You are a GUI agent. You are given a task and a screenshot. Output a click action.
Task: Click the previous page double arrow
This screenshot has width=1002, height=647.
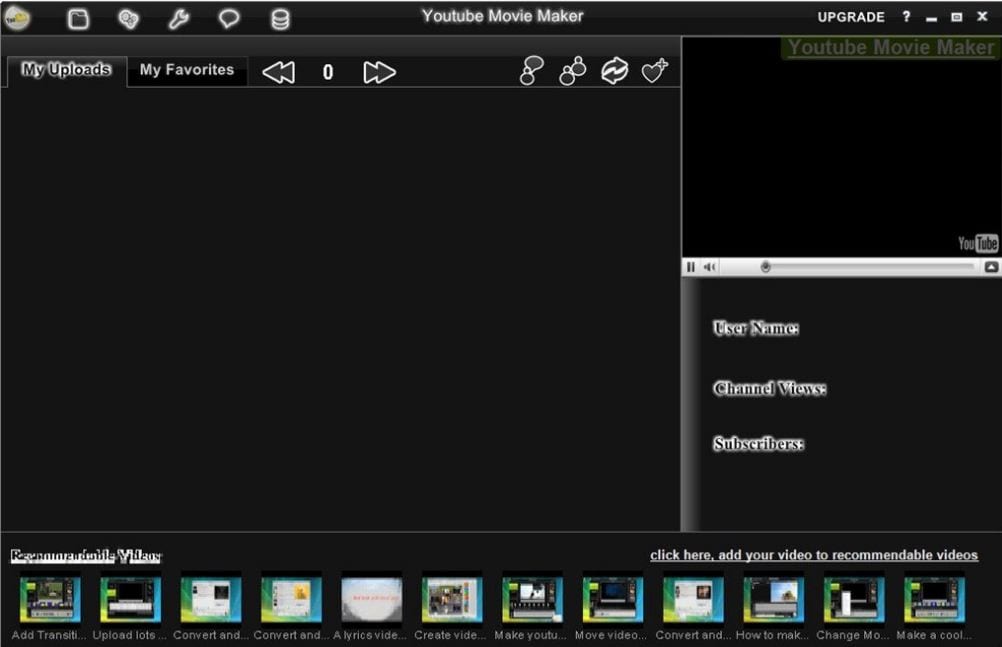coord(279,72)
